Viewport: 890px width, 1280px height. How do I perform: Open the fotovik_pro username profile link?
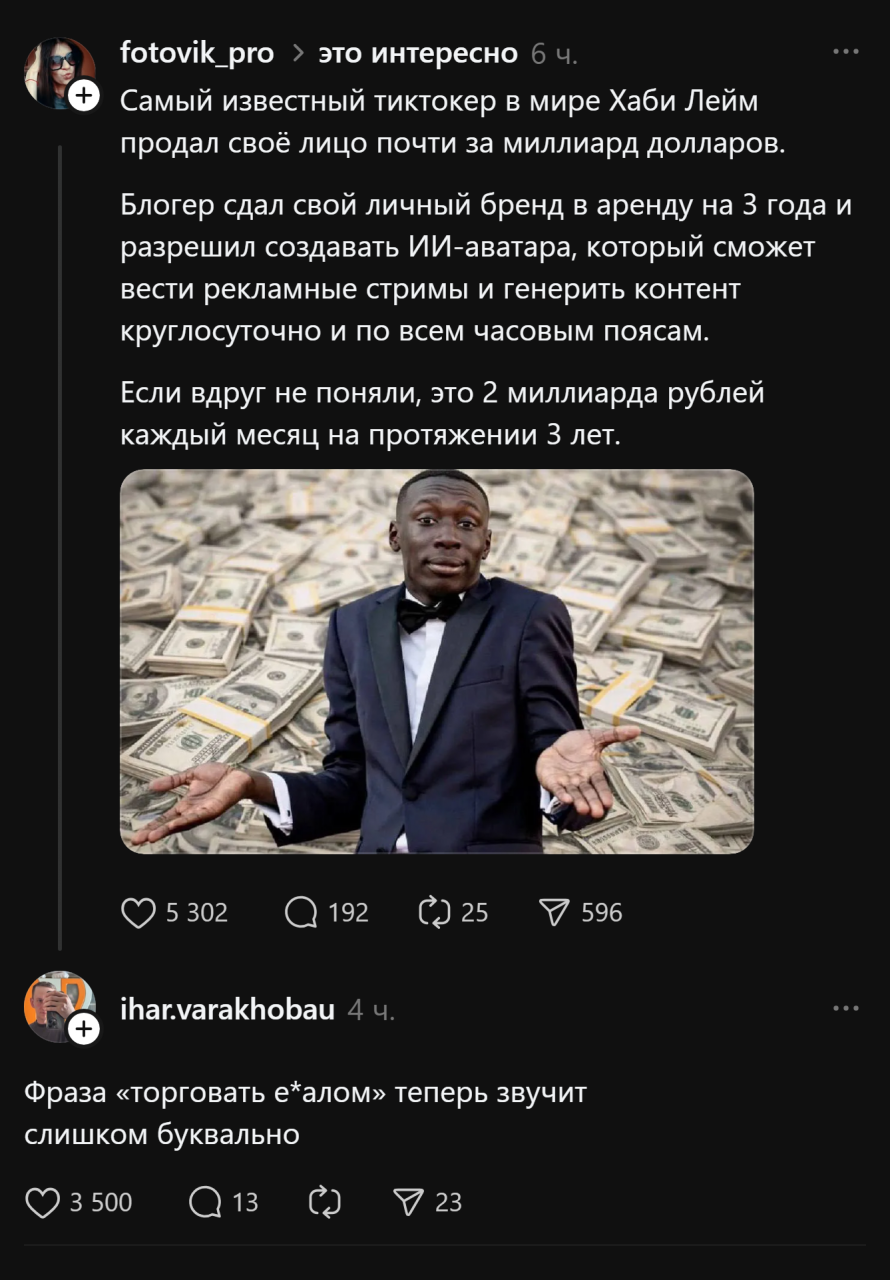[197, 53]
